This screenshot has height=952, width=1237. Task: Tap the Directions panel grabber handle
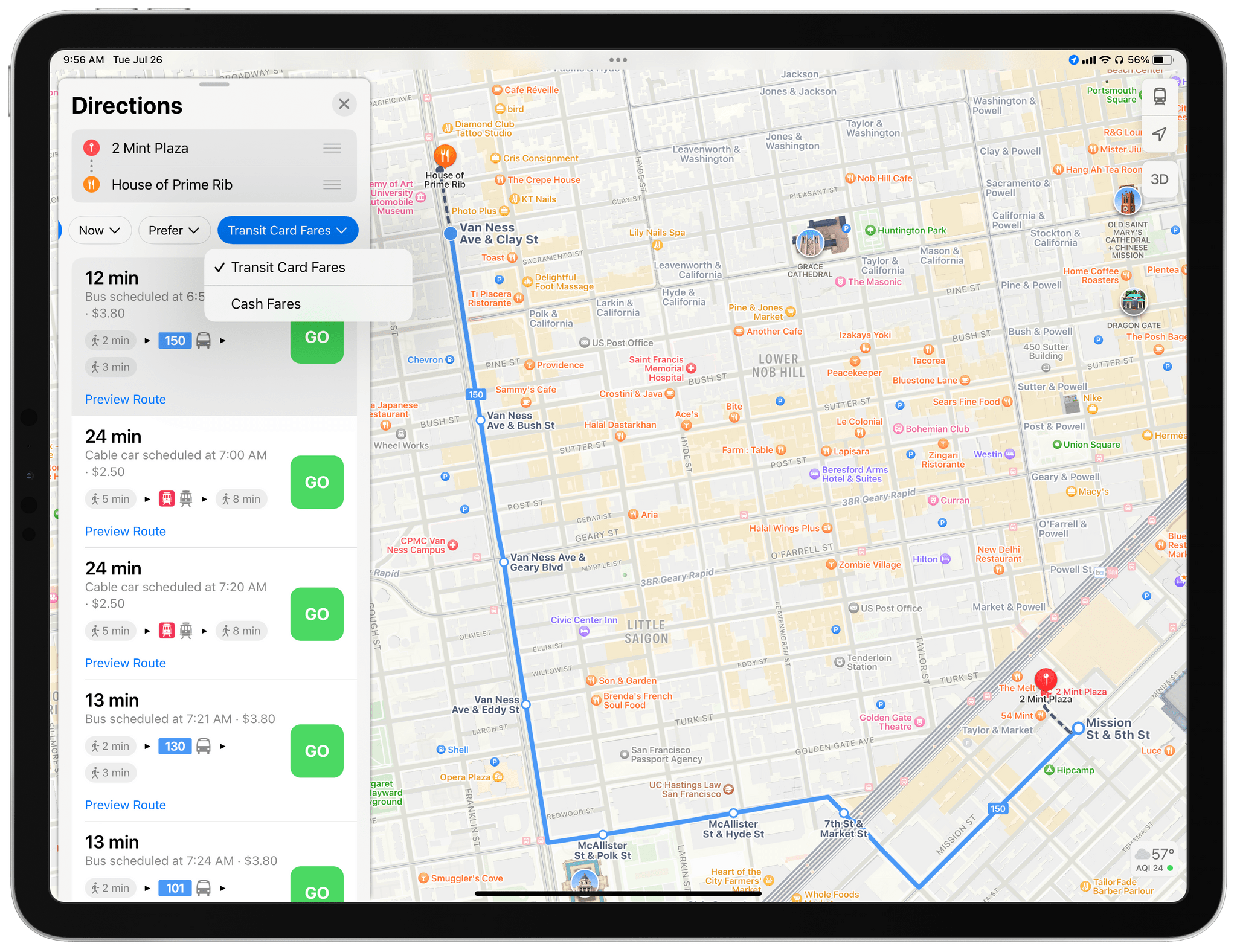pos(214,85)
